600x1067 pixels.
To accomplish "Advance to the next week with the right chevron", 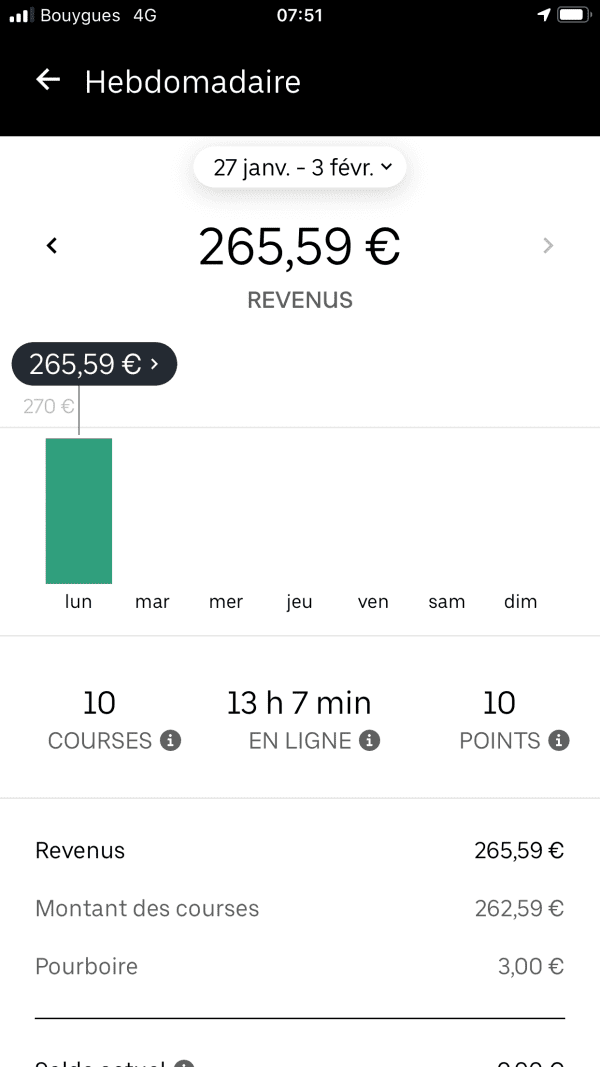I will [x=548, y=246].
